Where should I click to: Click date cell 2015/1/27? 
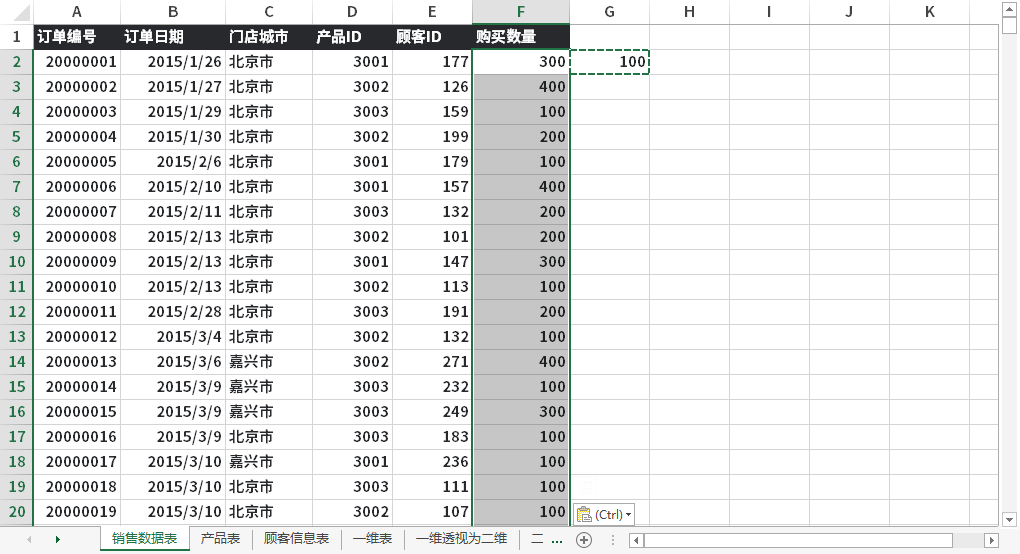(x=173, y=86)
